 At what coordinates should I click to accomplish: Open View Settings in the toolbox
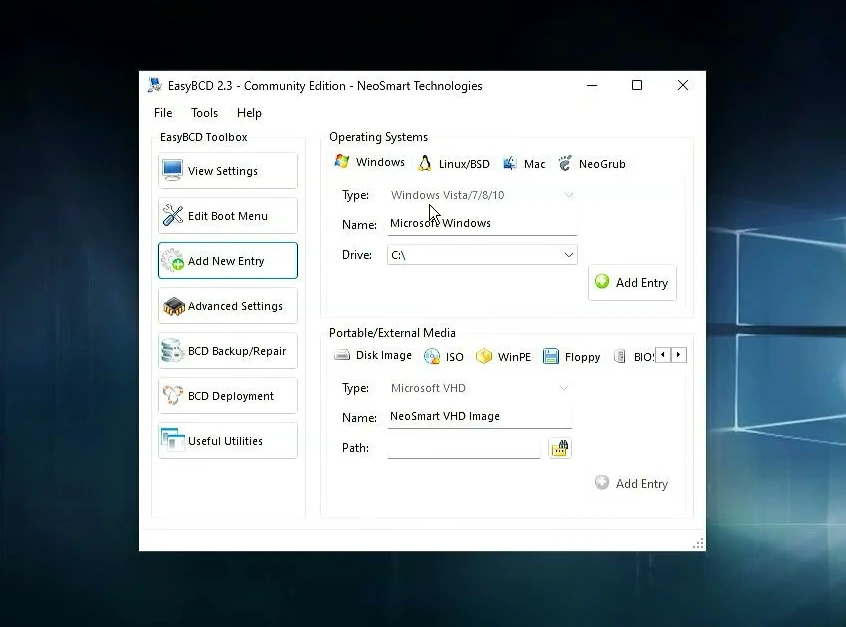click(x=228, y=171)
